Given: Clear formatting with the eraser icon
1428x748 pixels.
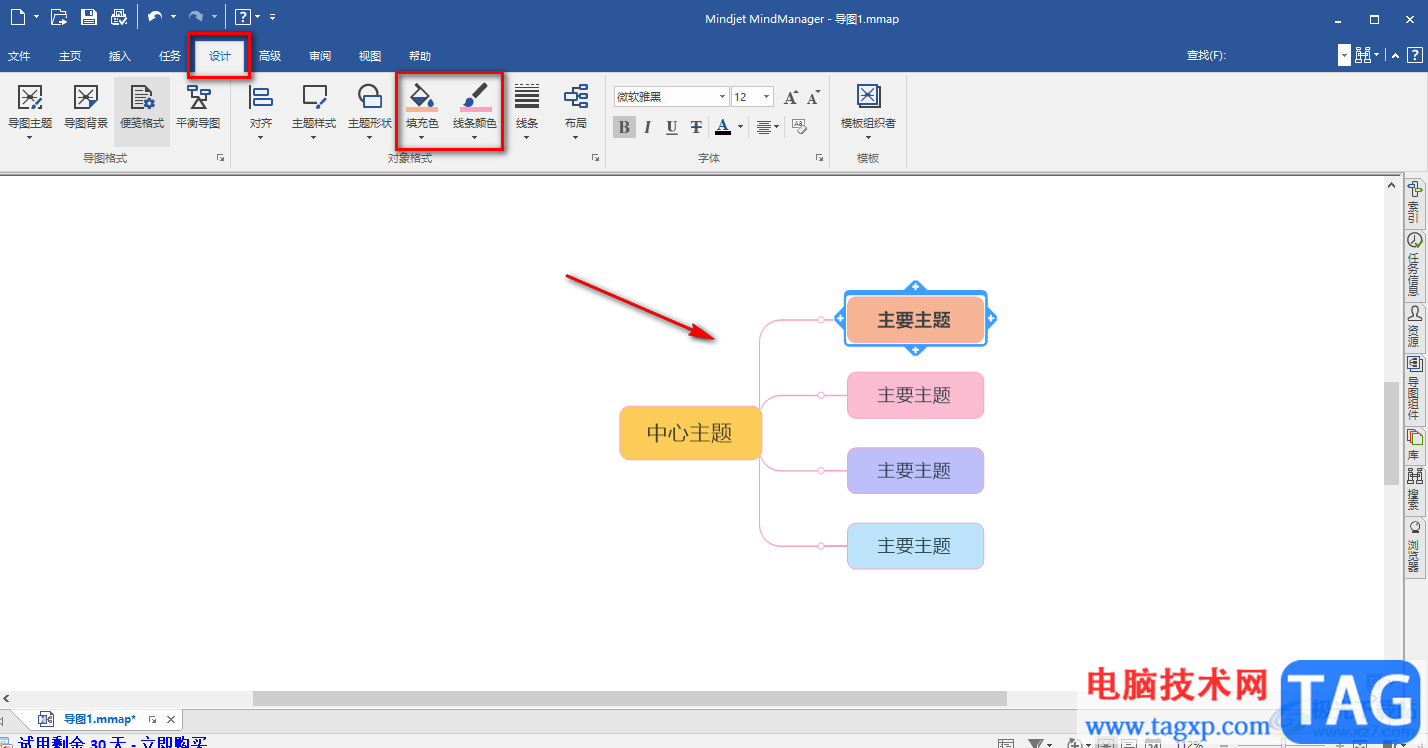Looking at the screenshot, I should pos(799,127).
